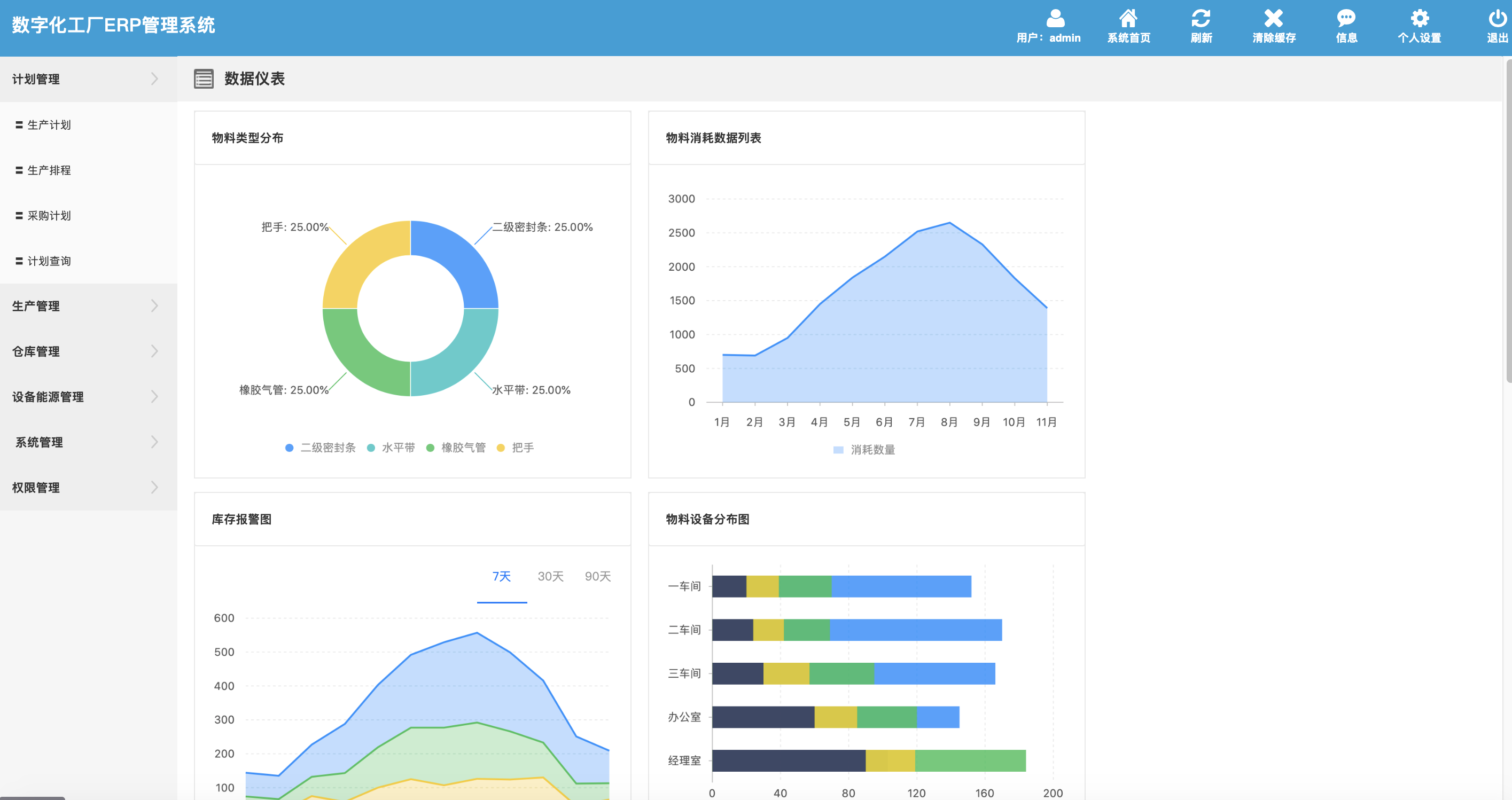The image size is (1512, 800).
Task: Click the 橡胶气管: 25.00% label
Action: click(284, 390)
